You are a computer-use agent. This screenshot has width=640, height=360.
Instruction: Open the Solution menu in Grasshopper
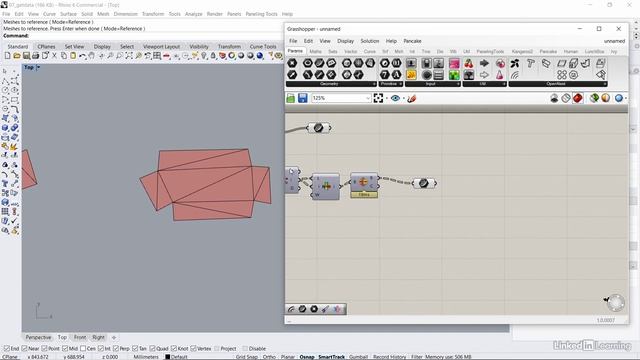tap(370, 41)
